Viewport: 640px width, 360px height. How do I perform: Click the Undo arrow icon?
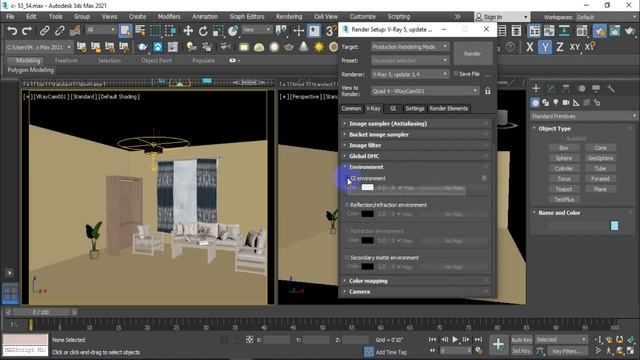coord(12,31)
